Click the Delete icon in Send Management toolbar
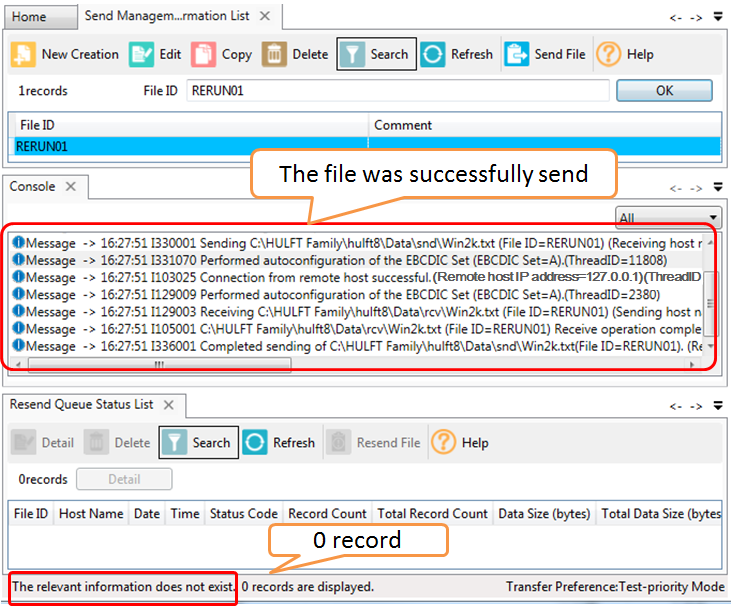The image size is (734, 612). point(274,55)
